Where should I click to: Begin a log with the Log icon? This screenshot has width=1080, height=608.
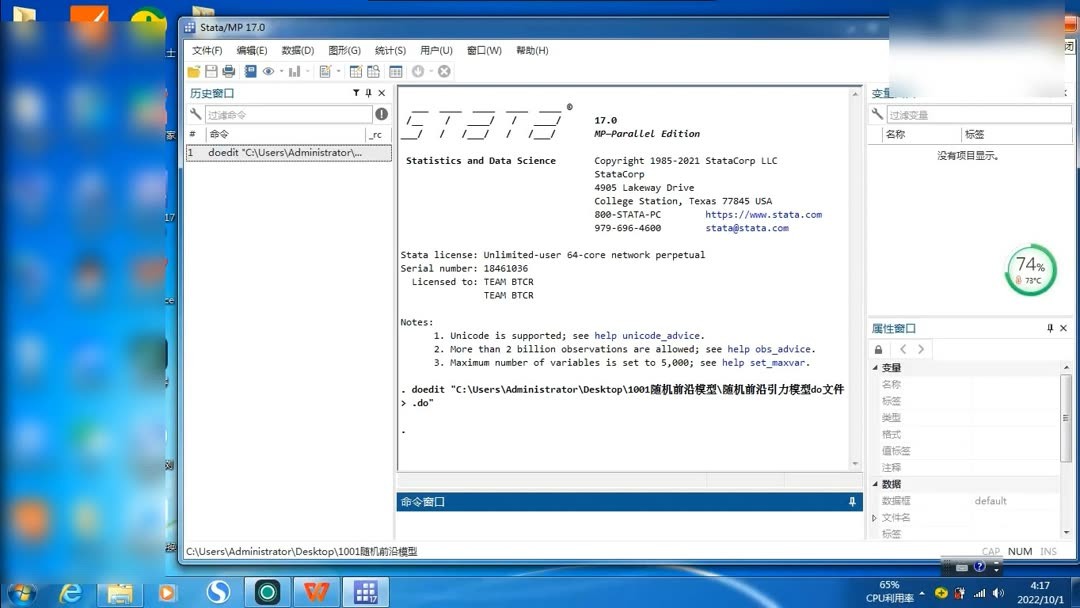click(x=252, y=71)
